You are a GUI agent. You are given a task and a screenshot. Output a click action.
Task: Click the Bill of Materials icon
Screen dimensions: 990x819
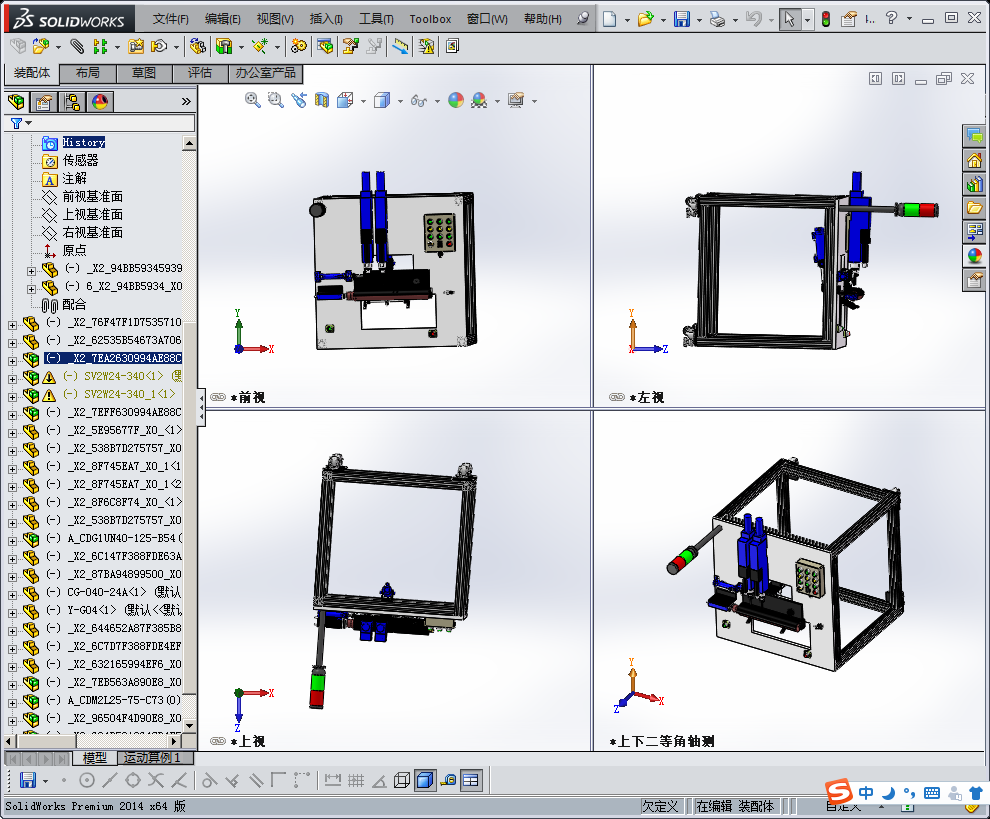(325, 46)
